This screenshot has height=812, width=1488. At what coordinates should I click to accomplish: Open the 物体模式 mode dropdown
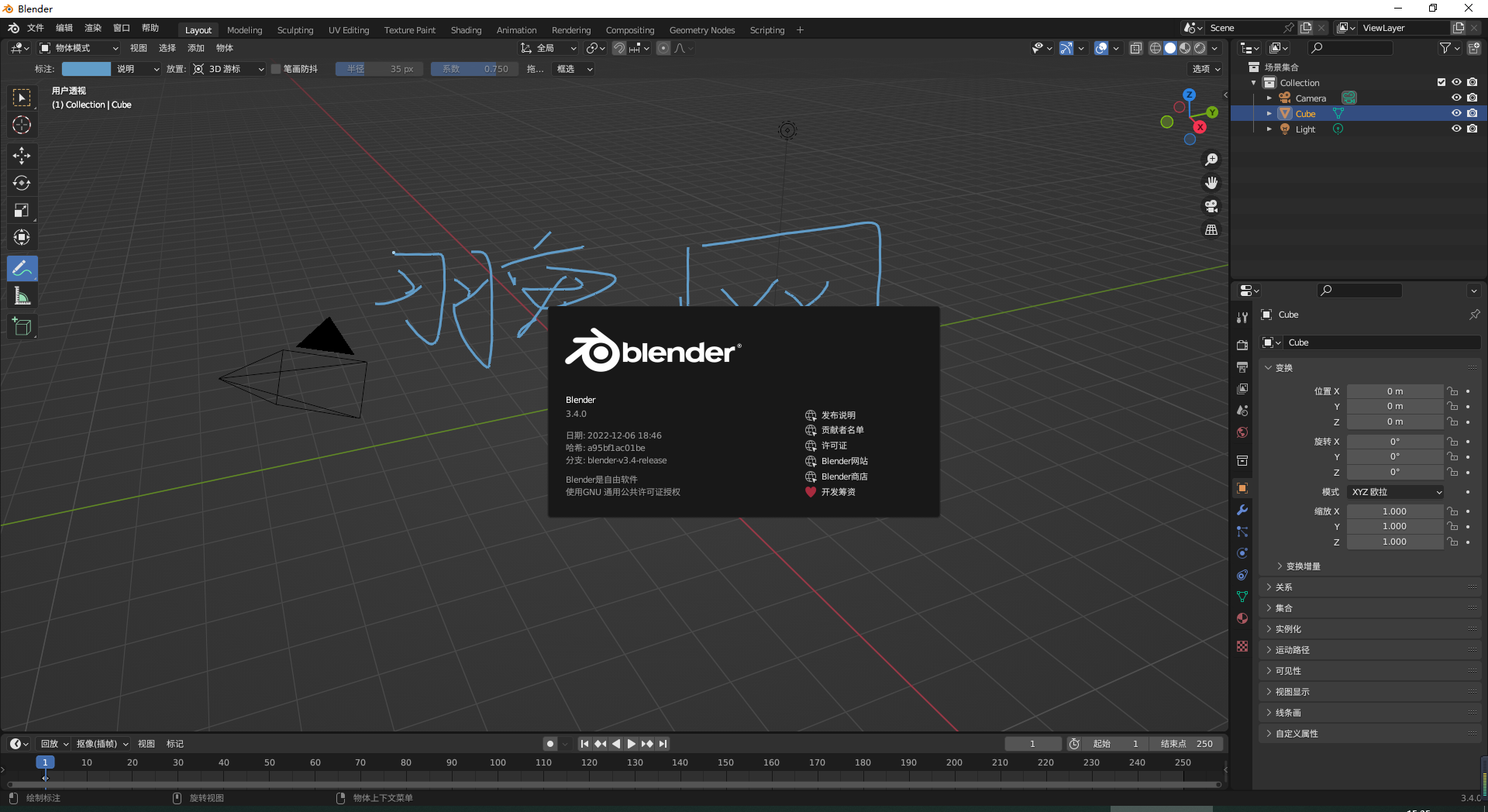click(77, 48)
